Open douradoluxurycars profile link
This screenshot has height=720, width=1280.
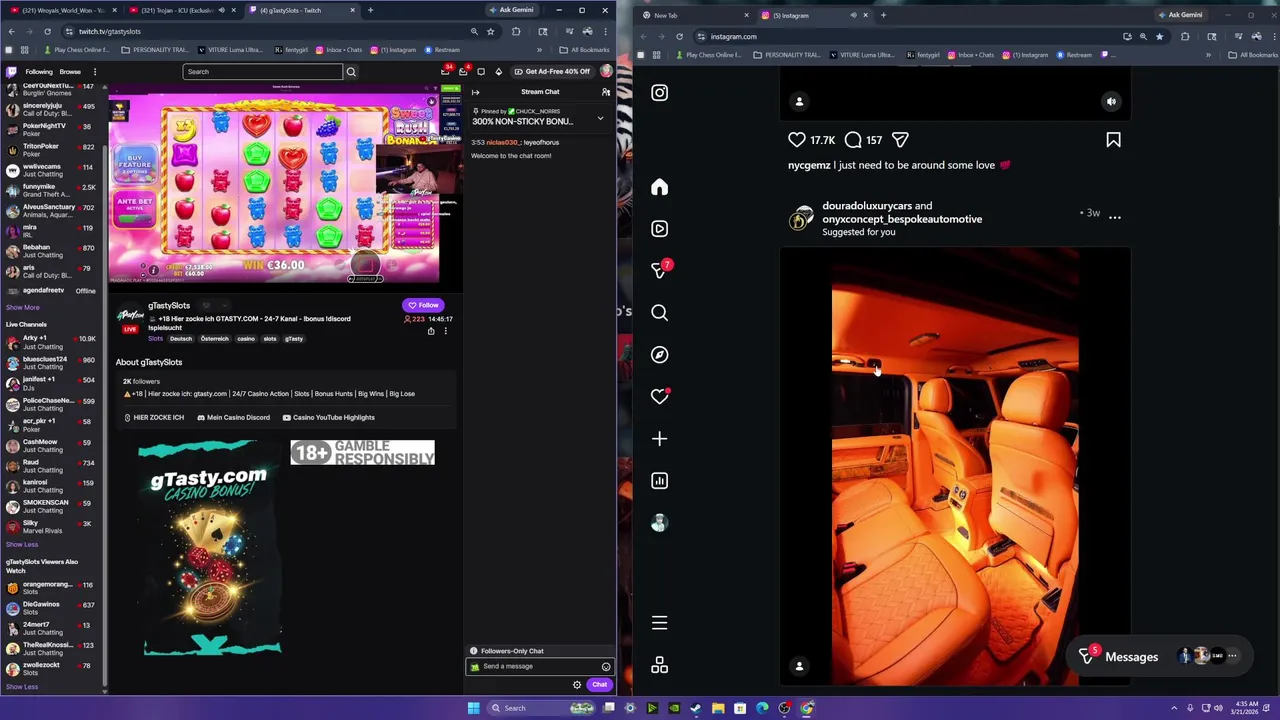click(867, 206)
